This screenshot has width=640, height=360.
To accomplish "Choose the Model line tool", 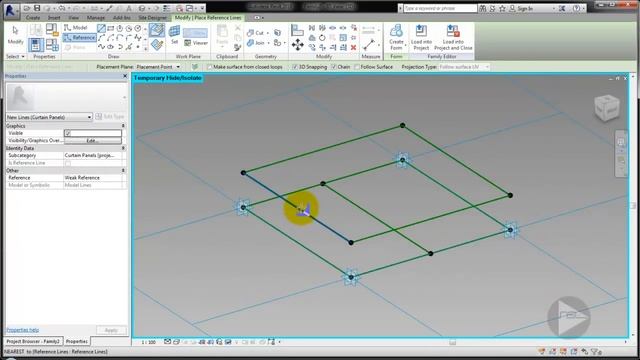I will click(x=76, y=27).
